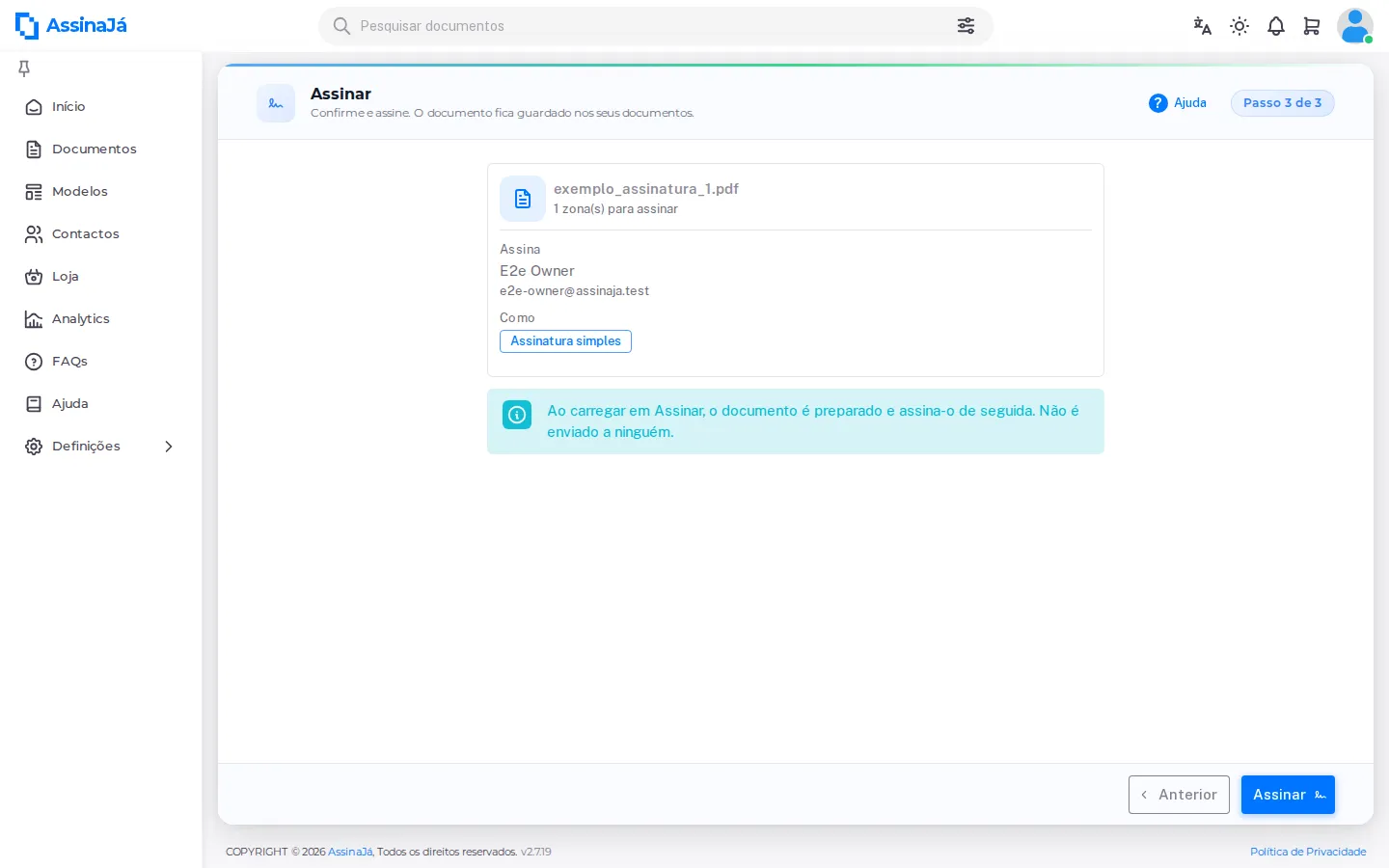Open the notifications bell
The width and height of the screenshot is (1389, 868).
pos(1276,26)
